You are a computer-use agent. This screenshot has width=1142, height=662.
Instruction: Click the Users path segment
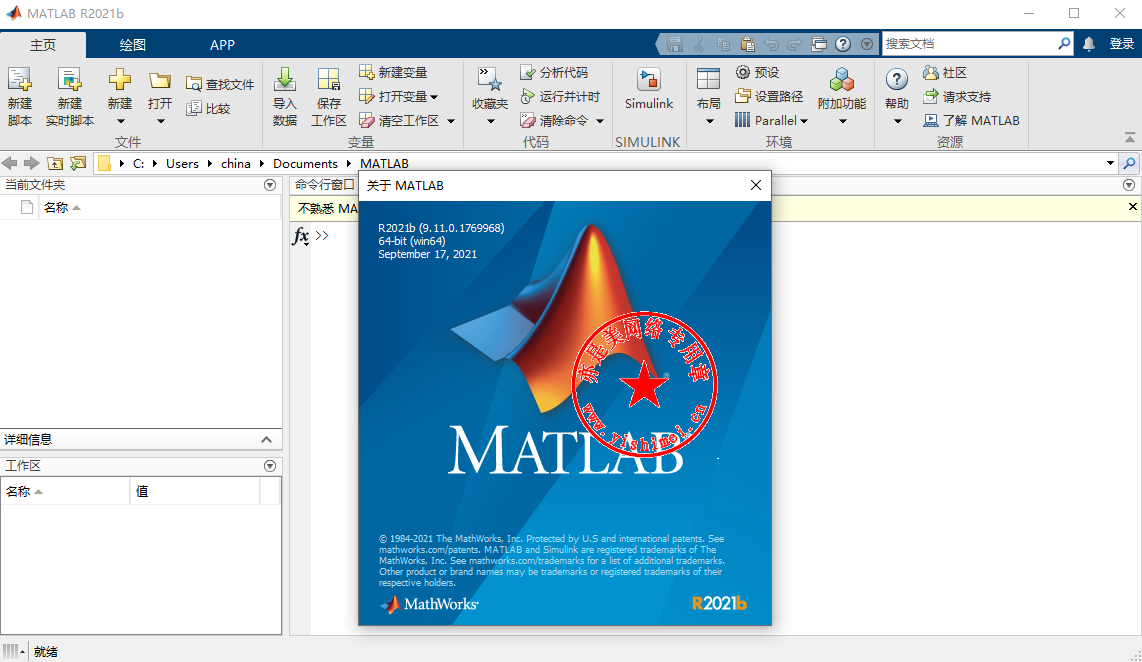pyautogui.click(x=182, y=163)
